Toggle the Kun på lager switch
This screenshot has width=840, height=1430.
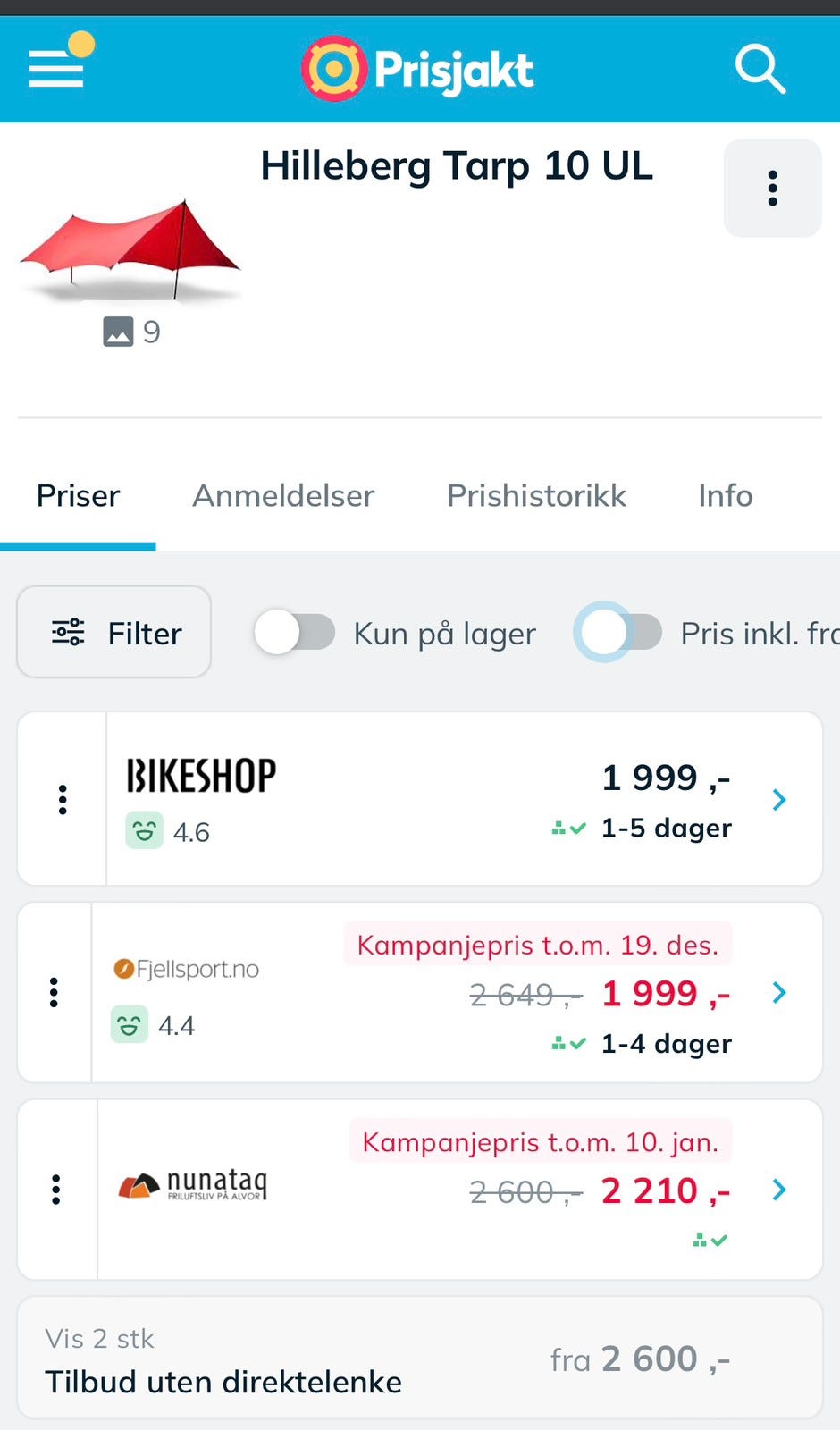click(295, 633)
